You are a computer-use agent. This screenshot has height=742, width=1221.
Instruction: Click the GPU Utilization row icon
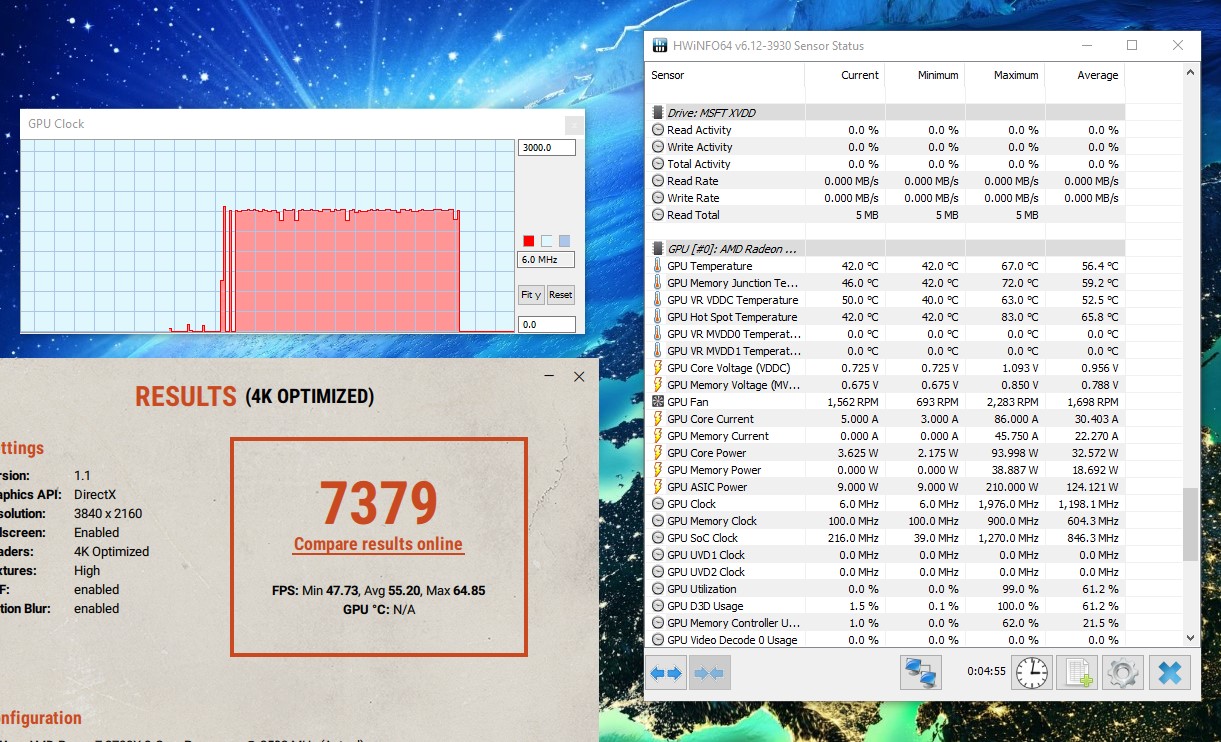click(x=657, y=589)
